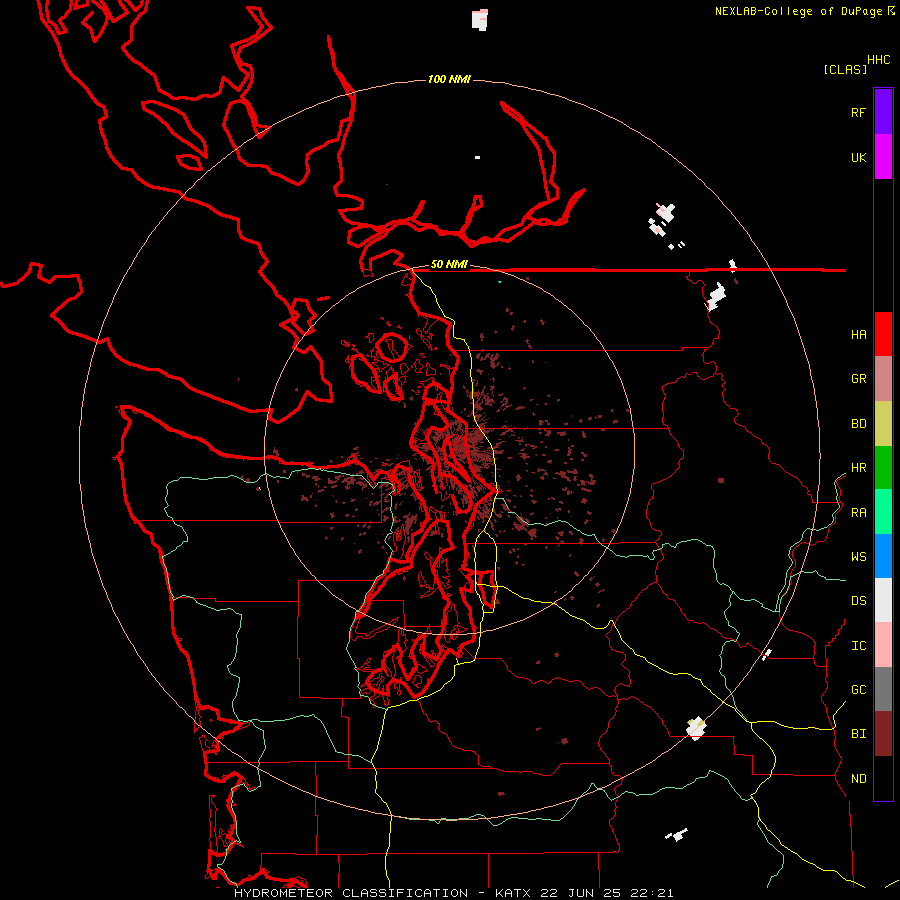Screen dimensions: 900x900
Task: Click the HR green legend swatch
Action: point(883,468)
